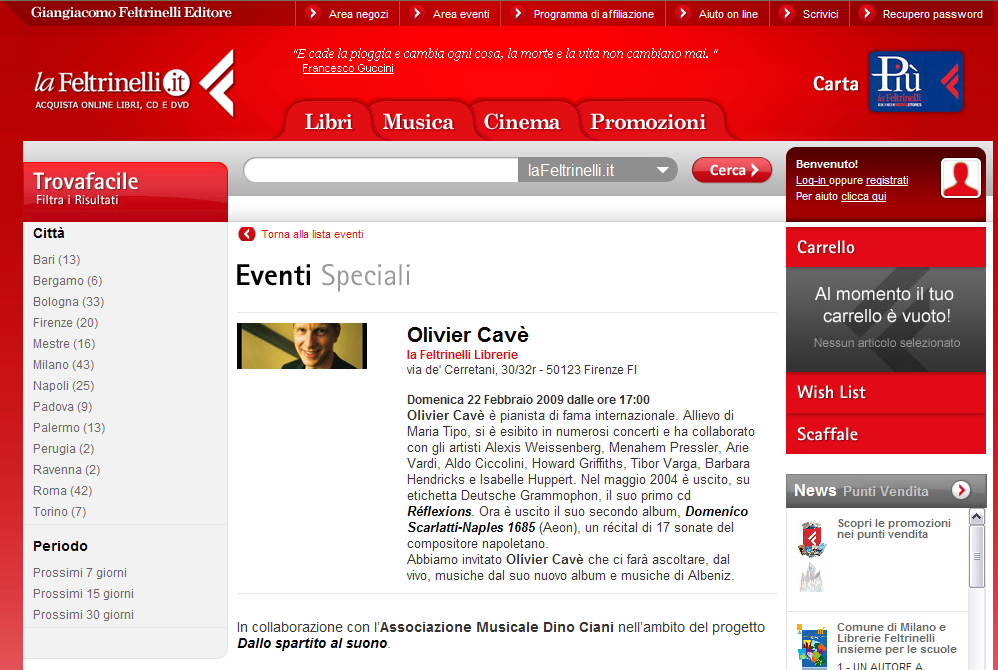Open the Promozioni tab
The height and width of the screenshot is (670, 998).
pos(648,122)
